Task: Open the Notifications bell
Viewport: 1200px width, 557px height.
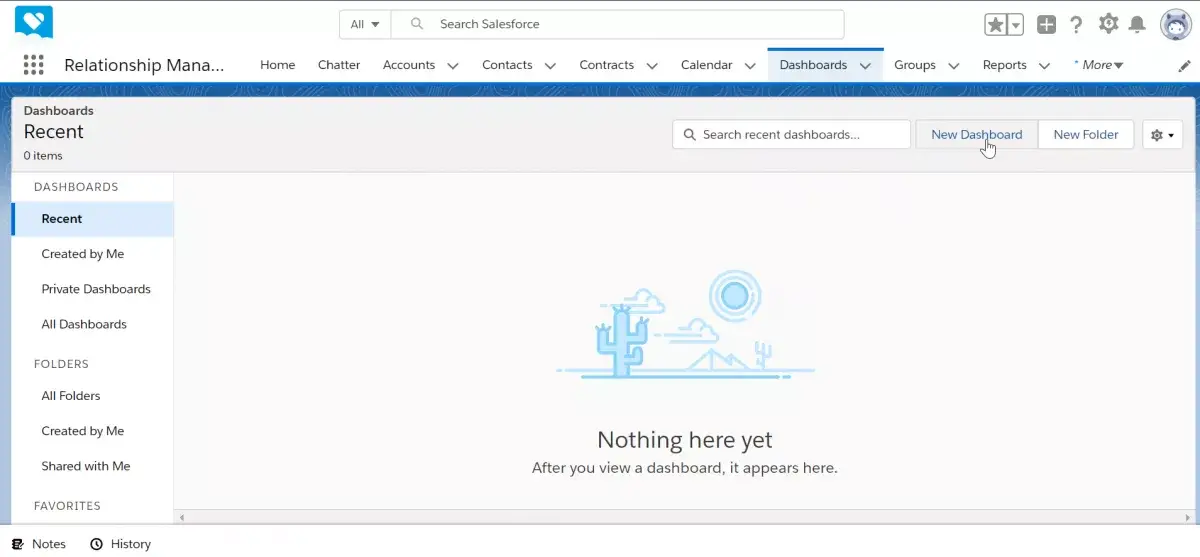Action: (x=1137, y=25)
